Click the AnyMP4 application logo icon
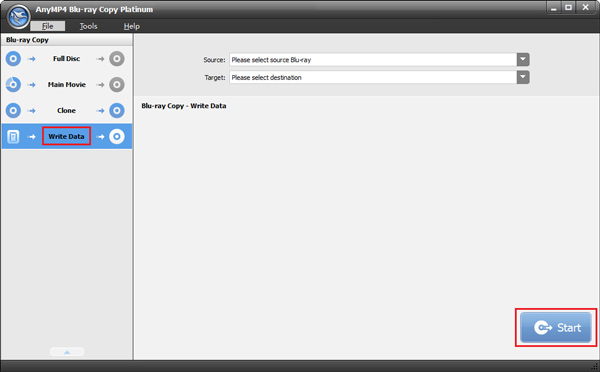Screen dimensions: 600x372 (x=18, y=16)
